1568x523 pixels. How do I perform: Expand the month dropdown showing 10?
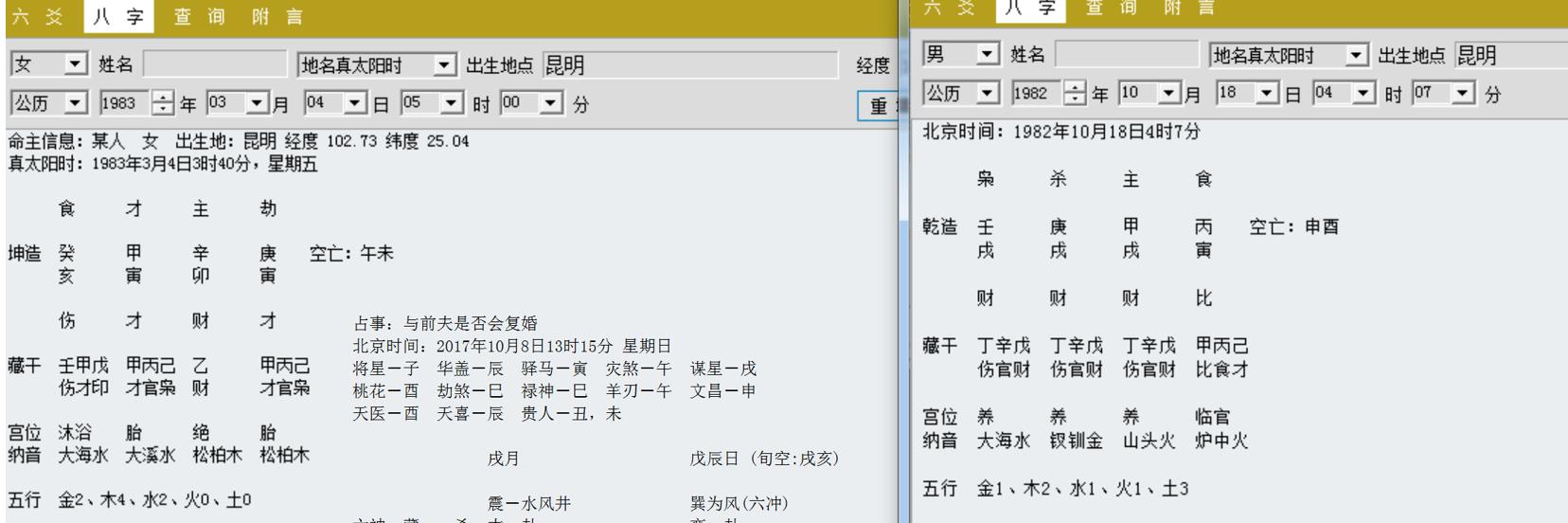1168,94
